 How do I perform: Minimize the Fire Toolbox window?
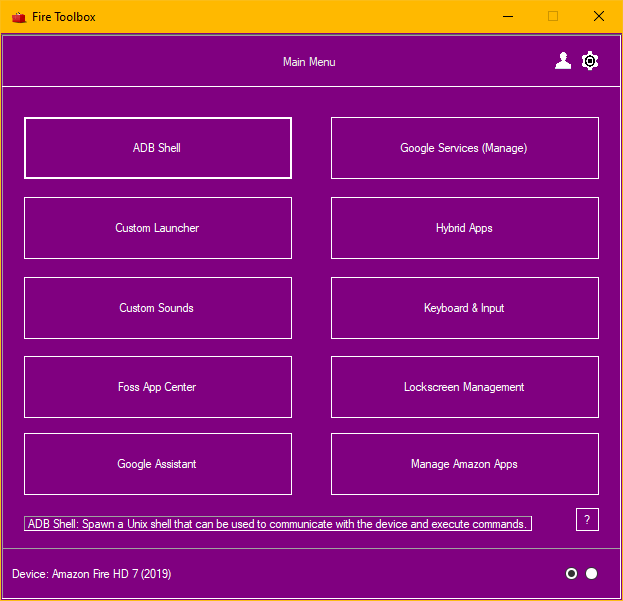[x=507, y=17]
